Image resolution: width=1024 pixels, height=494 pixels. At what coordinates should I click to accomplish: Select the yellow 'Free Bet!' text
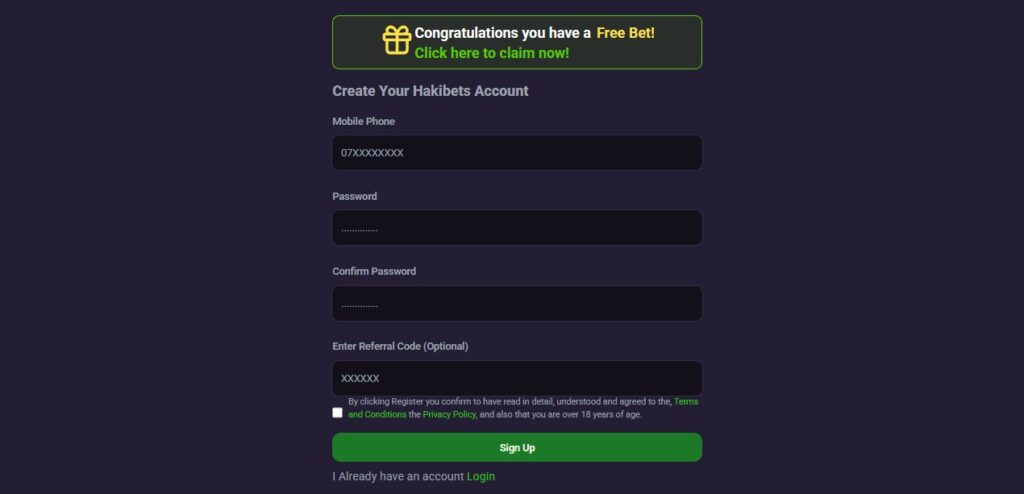[x=625, y=33]
